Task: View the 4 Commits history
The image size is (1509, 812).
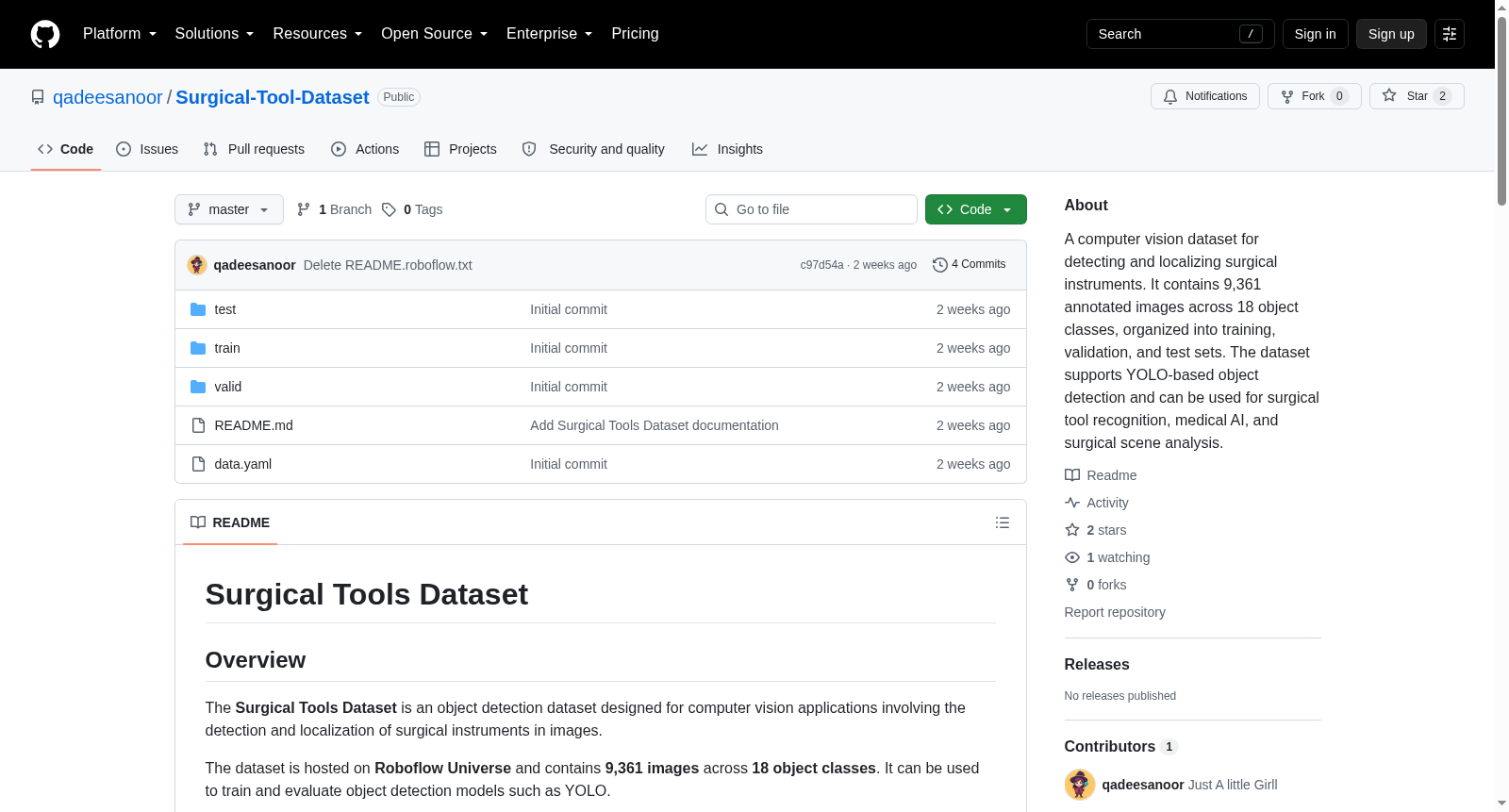Action: point(969,264)
